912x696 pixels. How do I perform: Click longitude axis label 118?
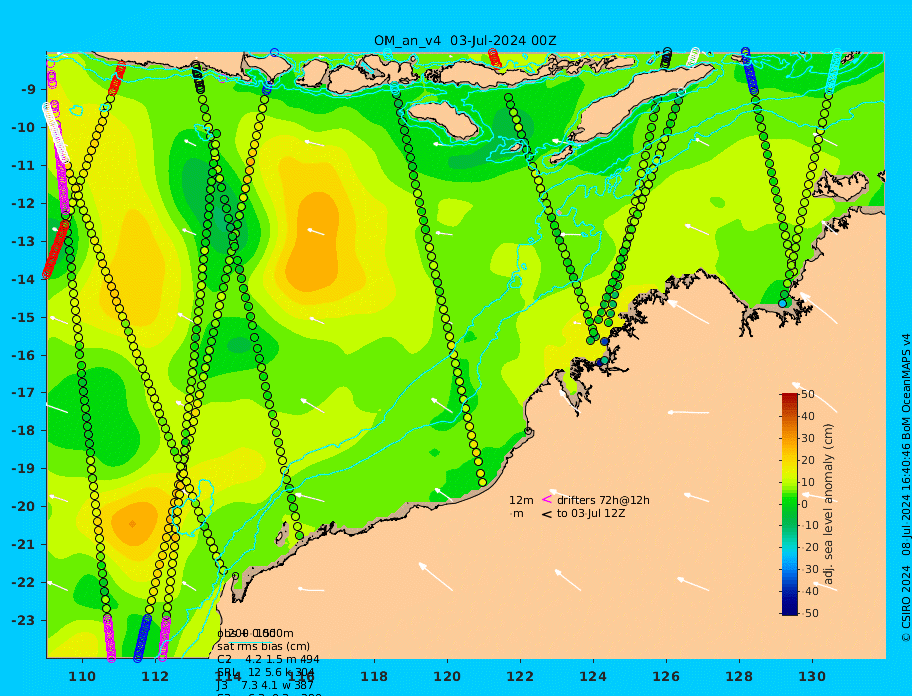pos(374,676)
